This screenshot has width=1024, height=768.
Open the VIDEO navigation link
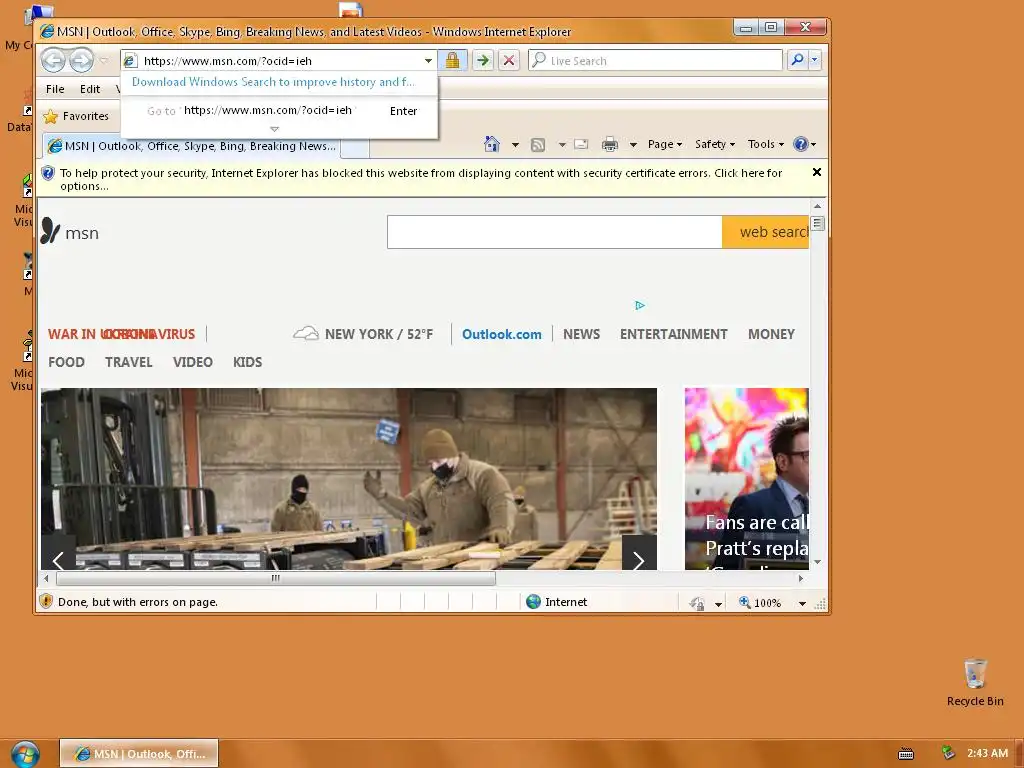click(193, 362)
